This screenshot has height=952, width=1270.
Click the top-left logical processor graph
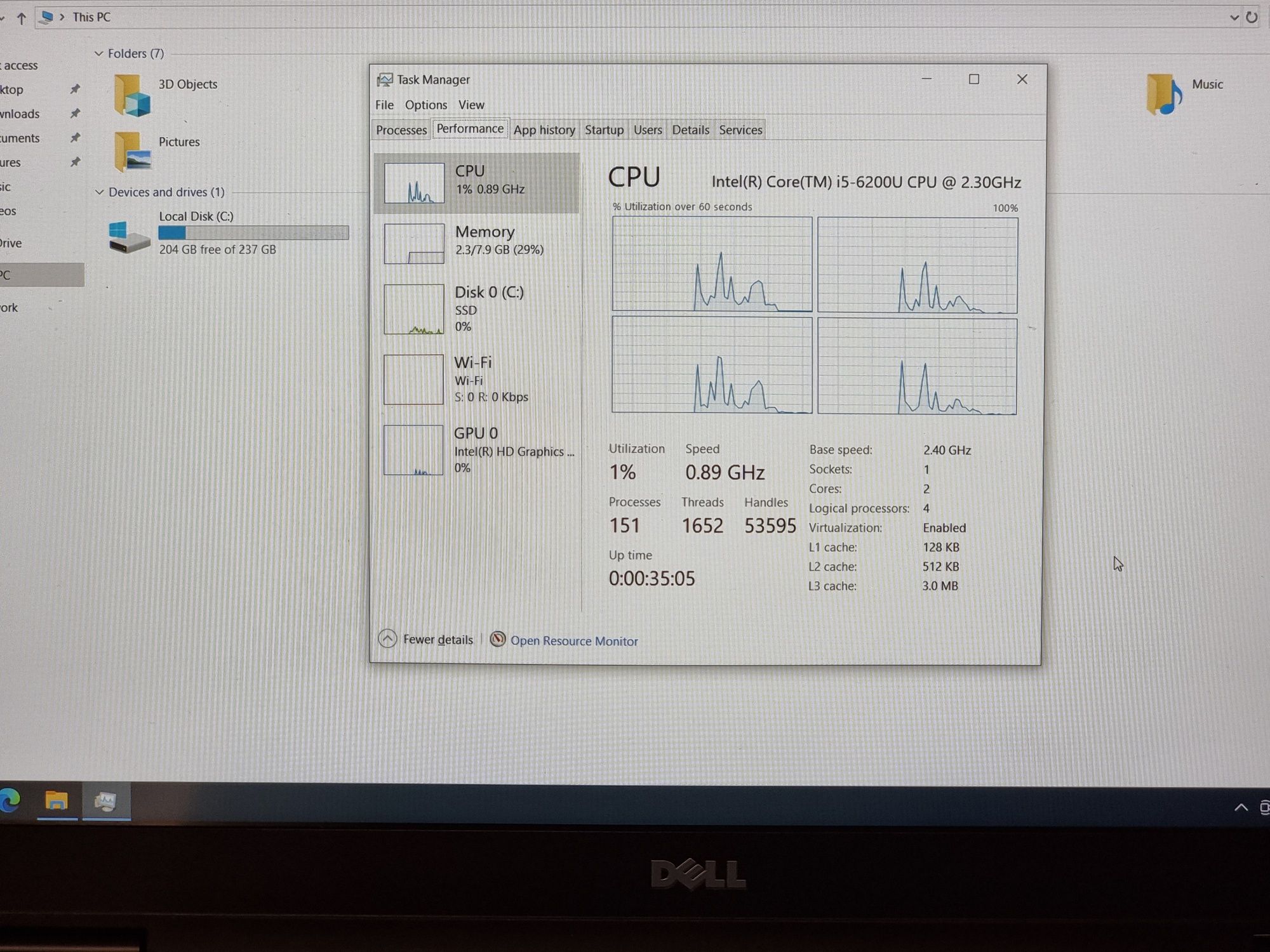click(712, 264)
